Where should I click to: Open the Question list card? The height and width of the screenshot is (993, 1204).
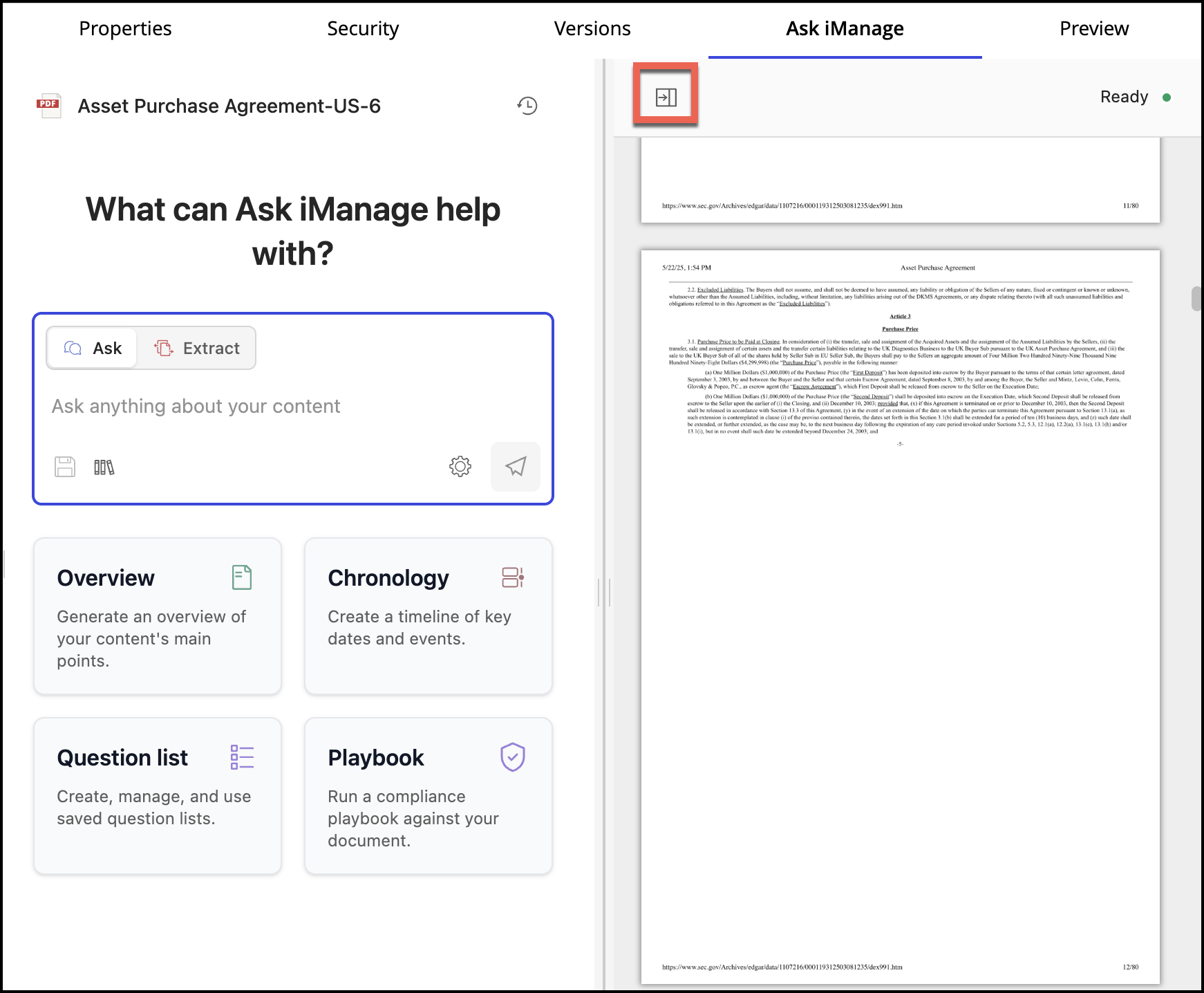[x=158, y=796]
